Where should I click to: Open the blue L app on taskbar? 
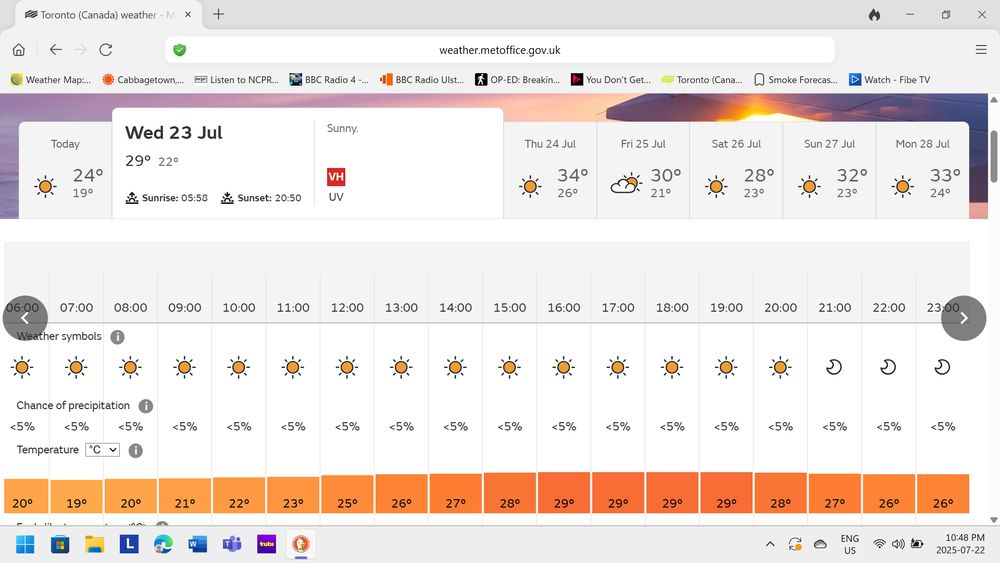(129, 544)
